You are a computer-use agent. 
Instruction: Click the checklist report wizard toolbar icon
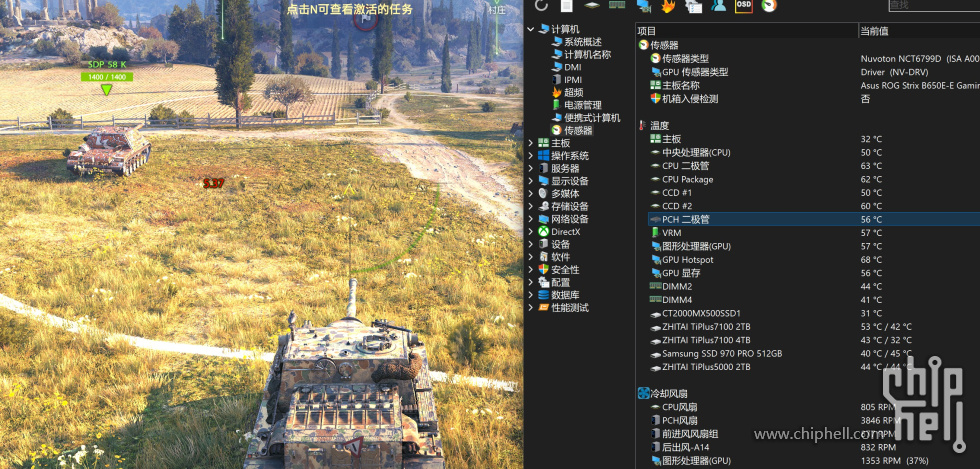pos(693,6)
